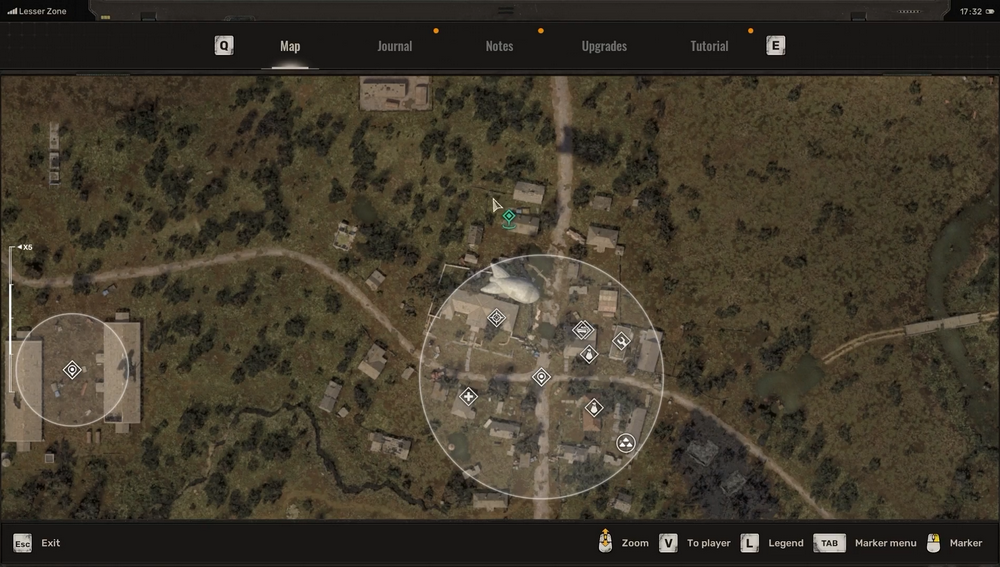Click the E key next-tab icon
Viewport: 1000px width, 567px height.
coord(776,45)
